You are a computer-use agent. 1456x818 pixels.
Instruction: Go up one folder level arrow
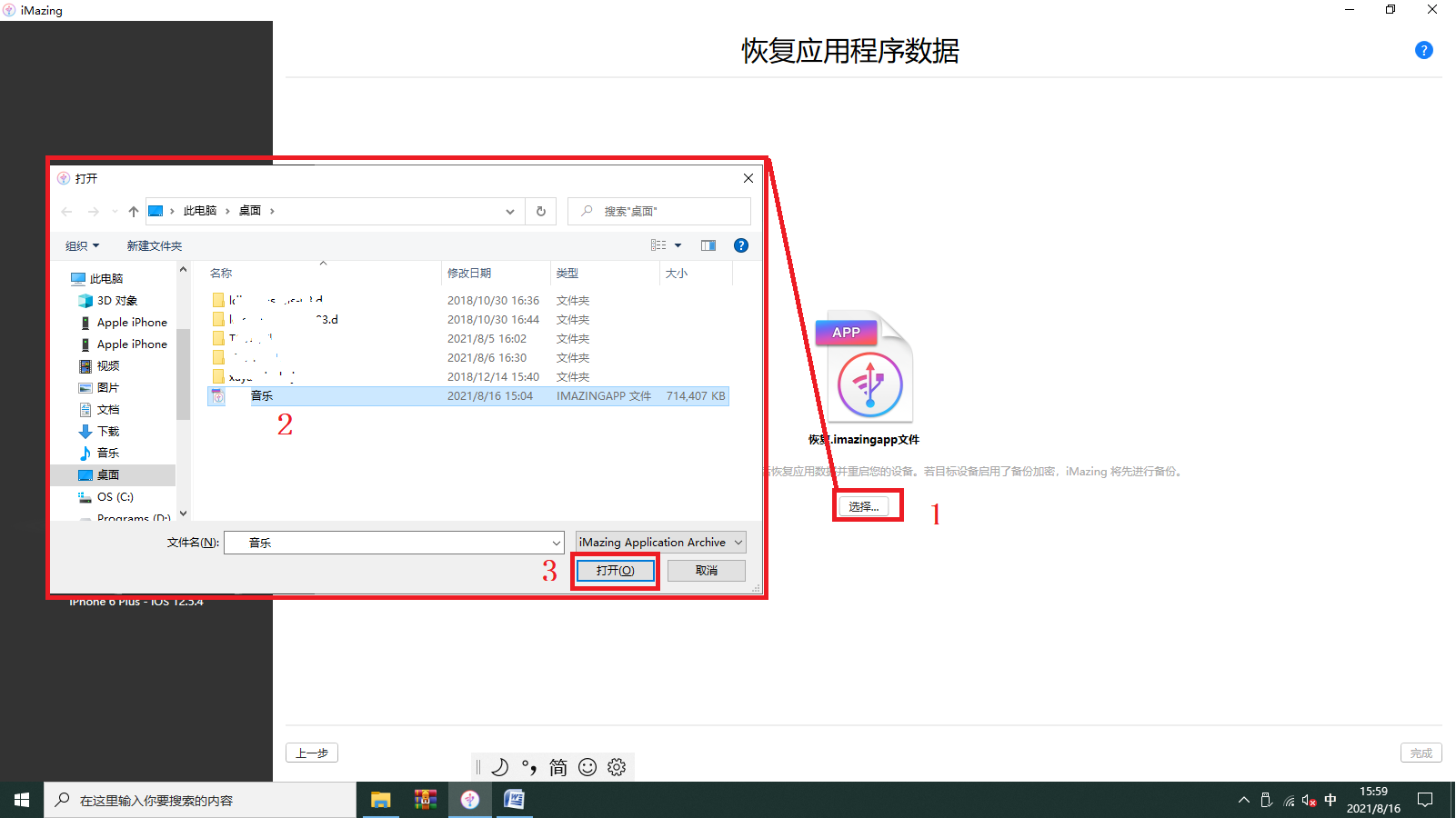tap(134, 211)
